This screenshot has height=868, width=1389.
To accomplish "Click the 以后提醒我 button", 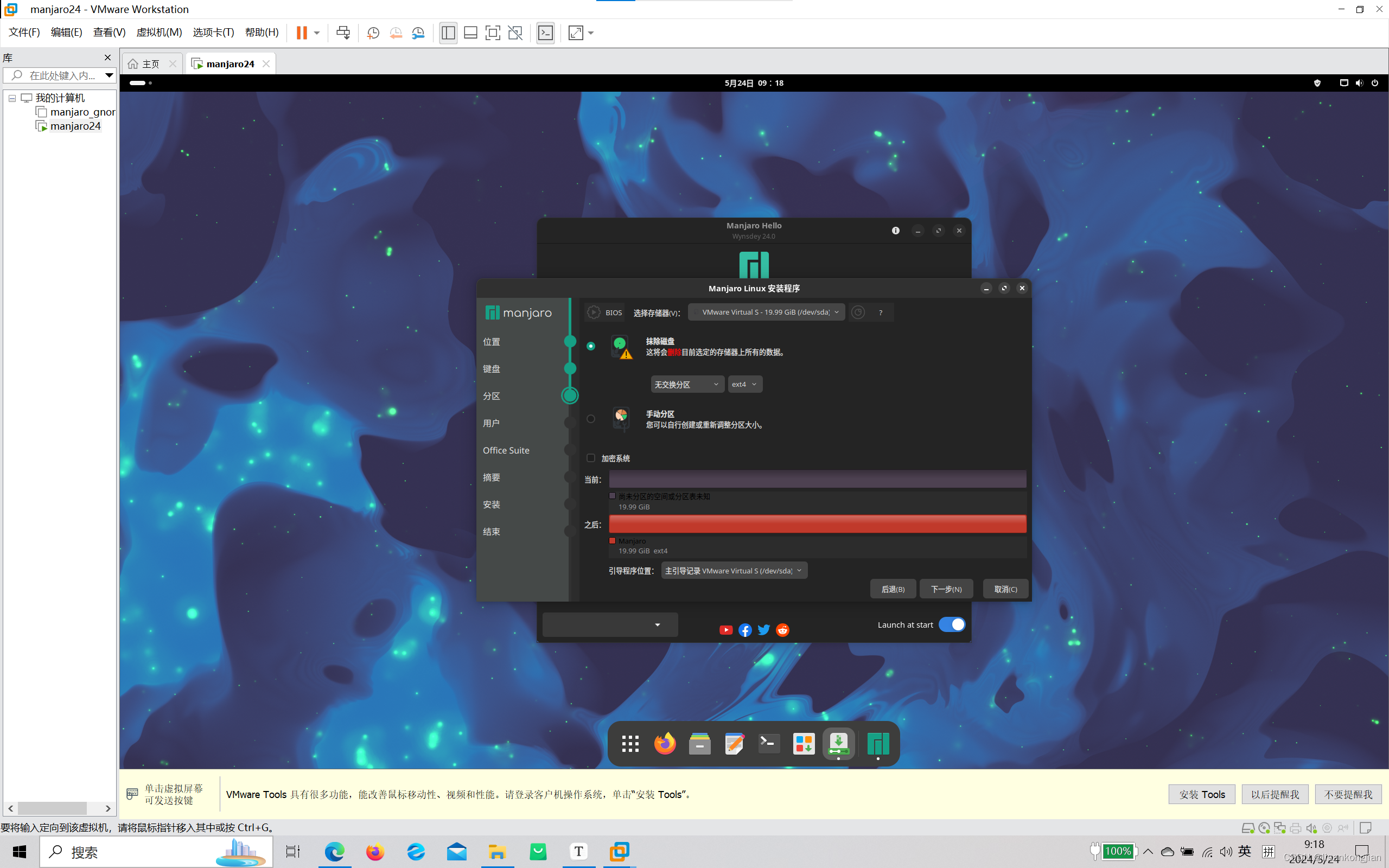I will [x=1275, y=795].
